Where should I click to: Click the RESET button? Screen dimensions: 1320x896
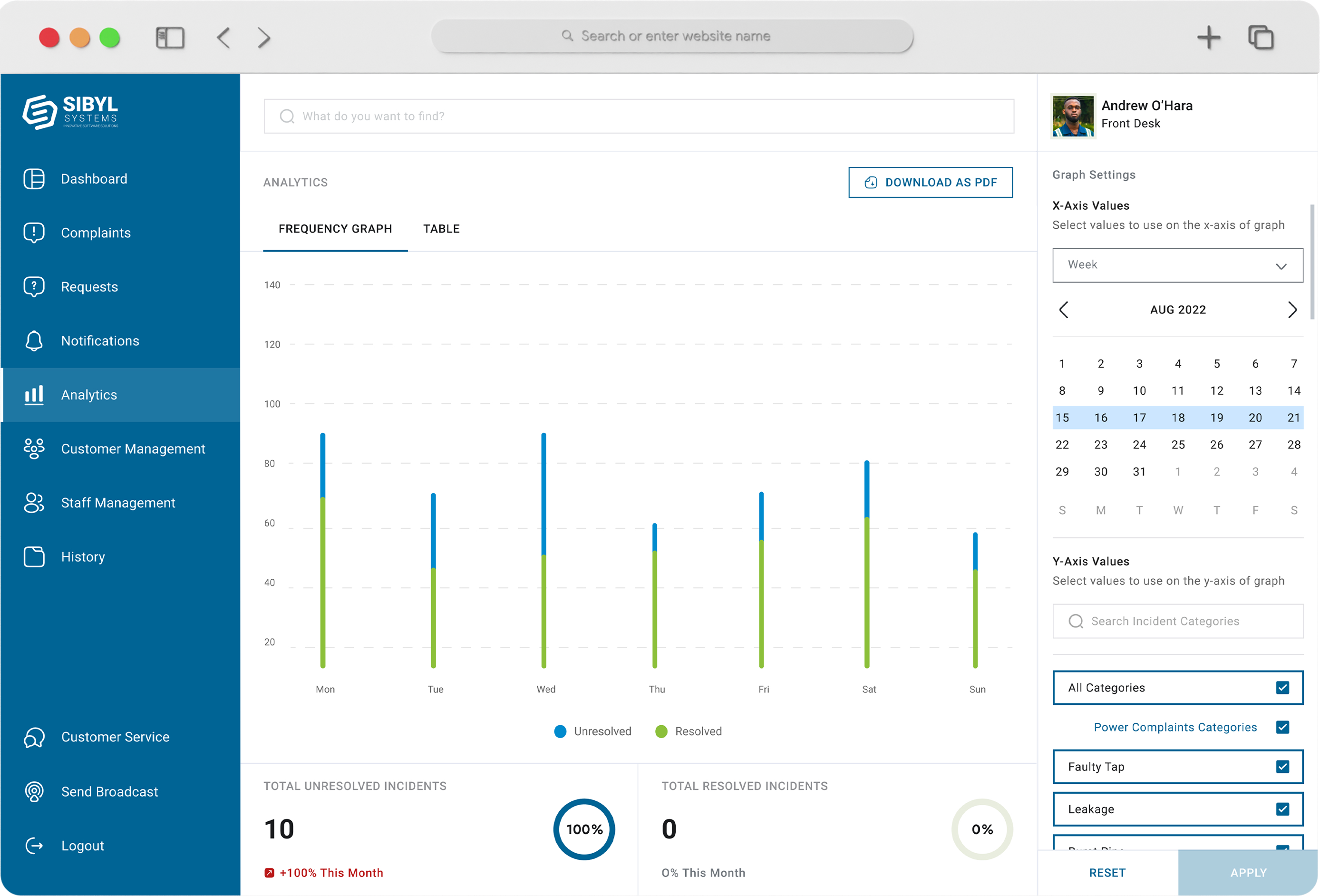click(1106, 872)
